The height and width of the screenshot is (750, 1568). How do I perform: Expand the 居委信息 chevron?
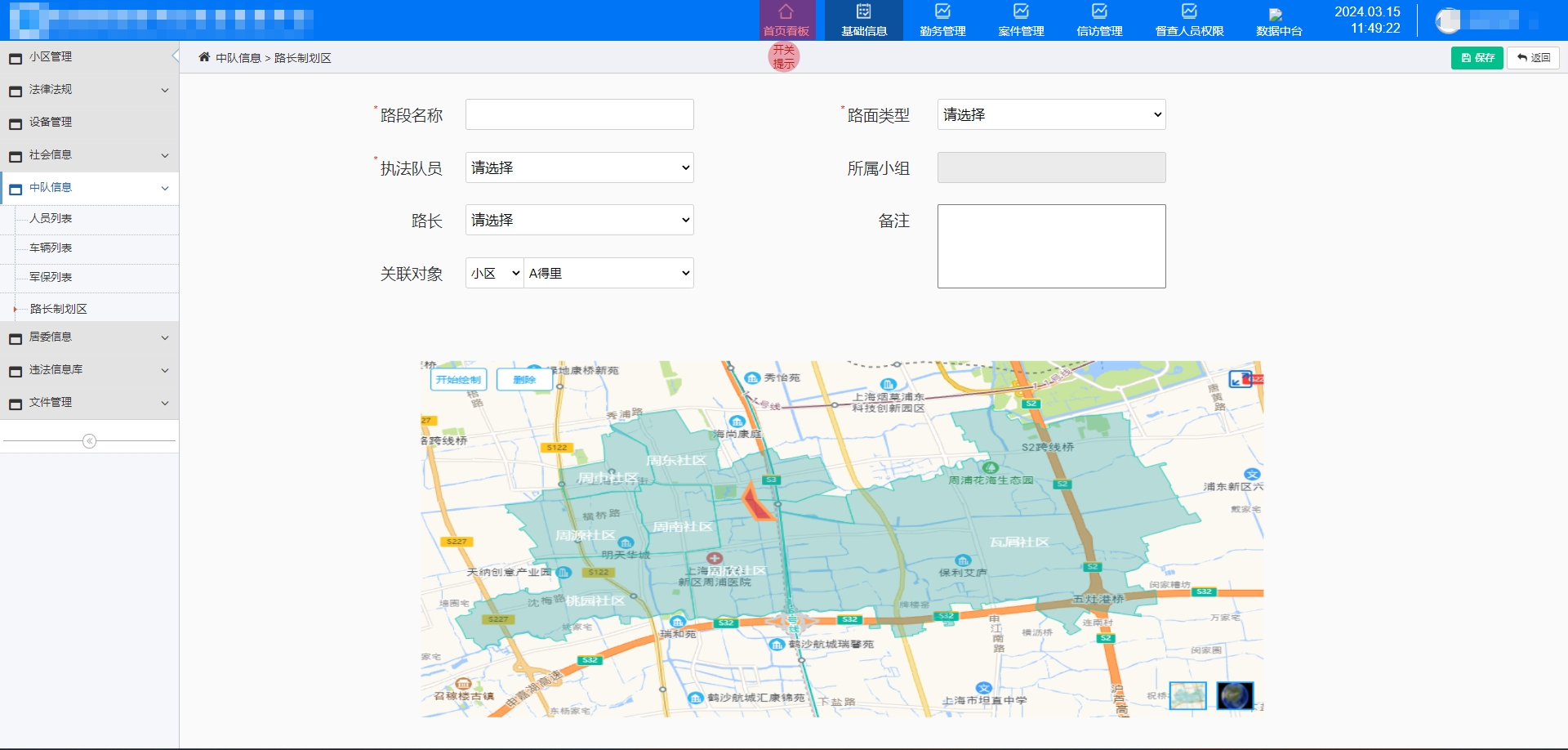(x=165, y=337)
